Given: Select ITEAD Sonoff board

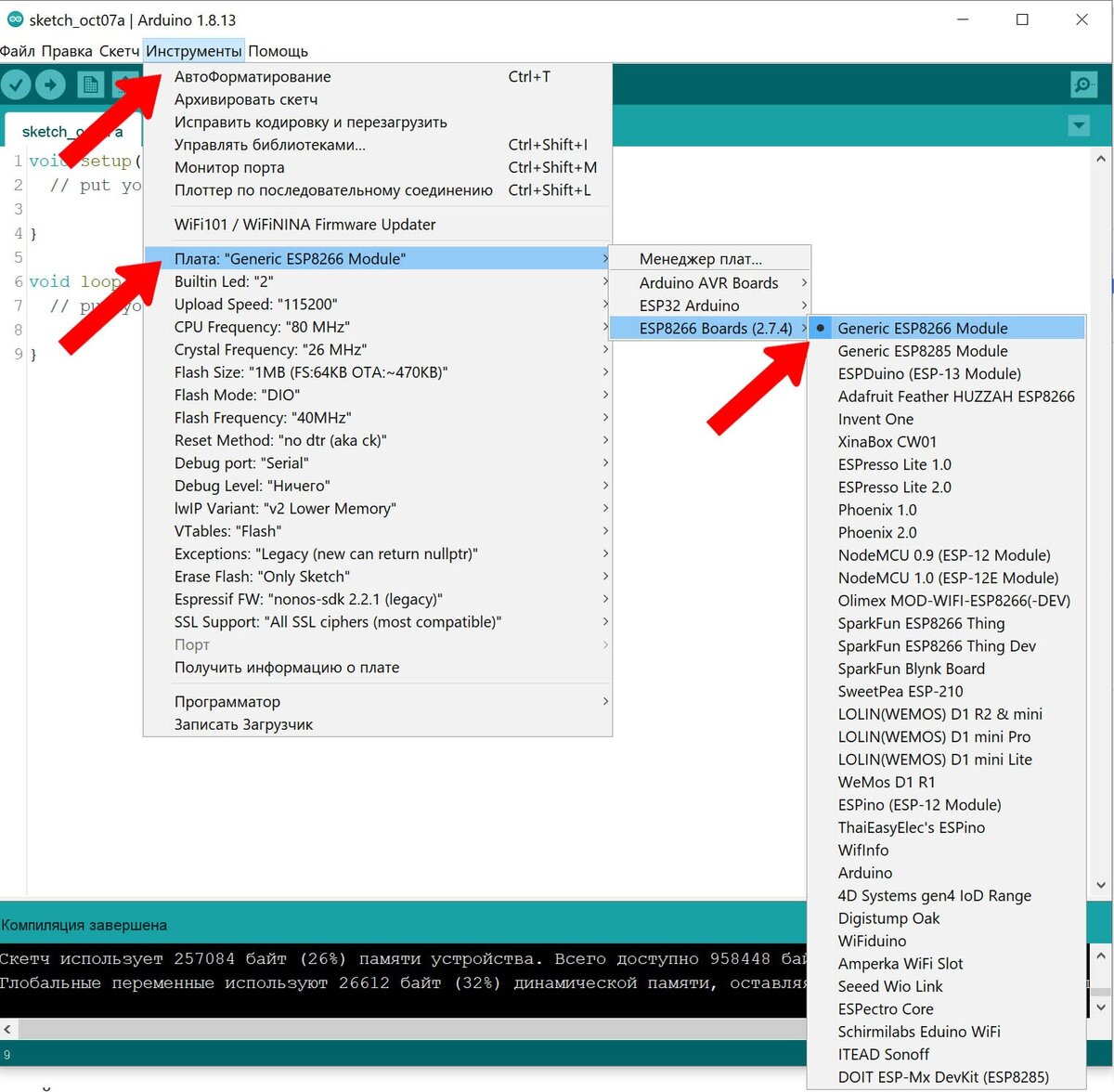Looking at the screenshot, I should (x=946, y=1055).
